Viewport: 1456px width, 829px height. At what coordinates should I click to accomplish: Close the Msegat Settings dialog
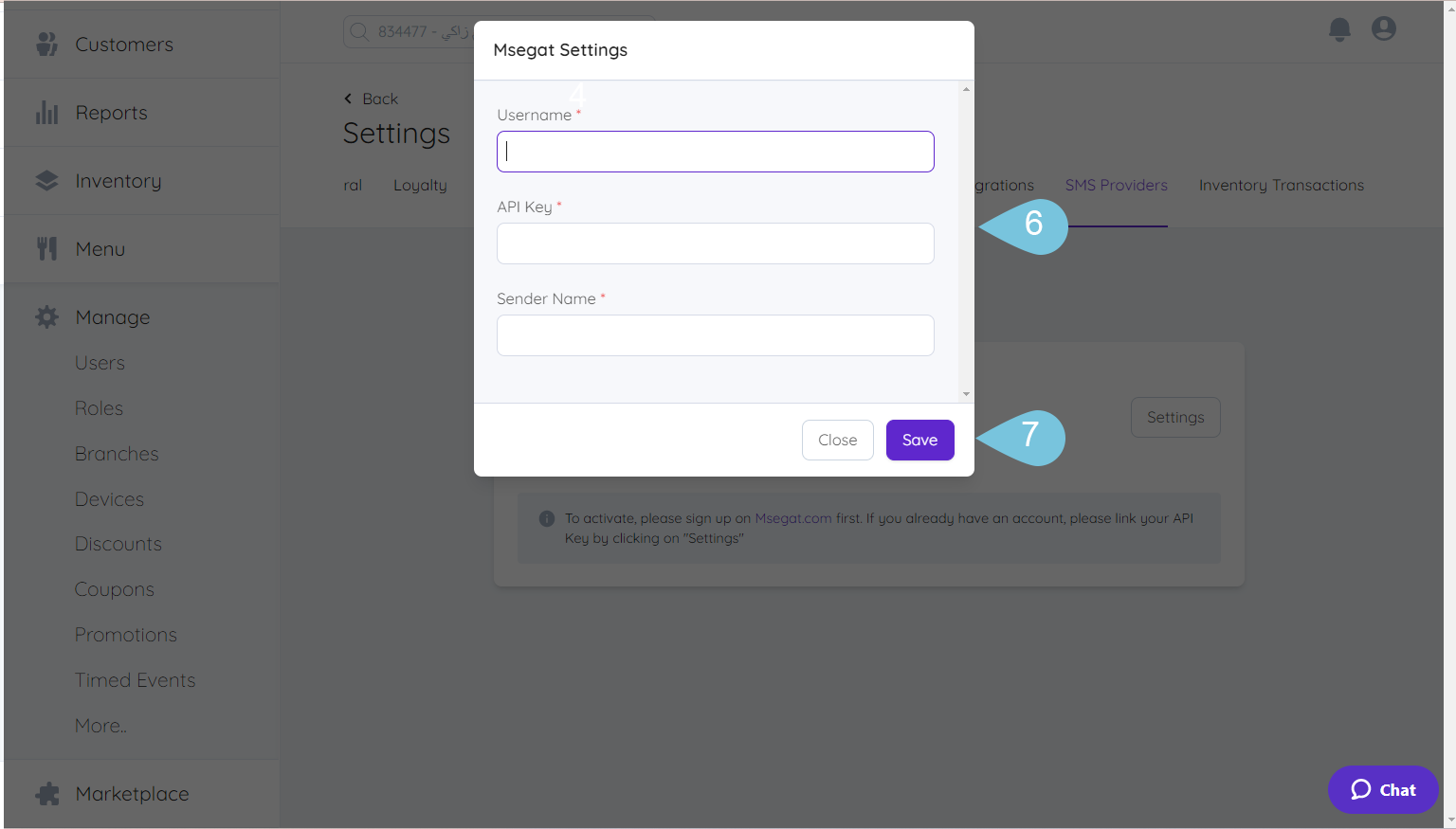coord(837,440)
